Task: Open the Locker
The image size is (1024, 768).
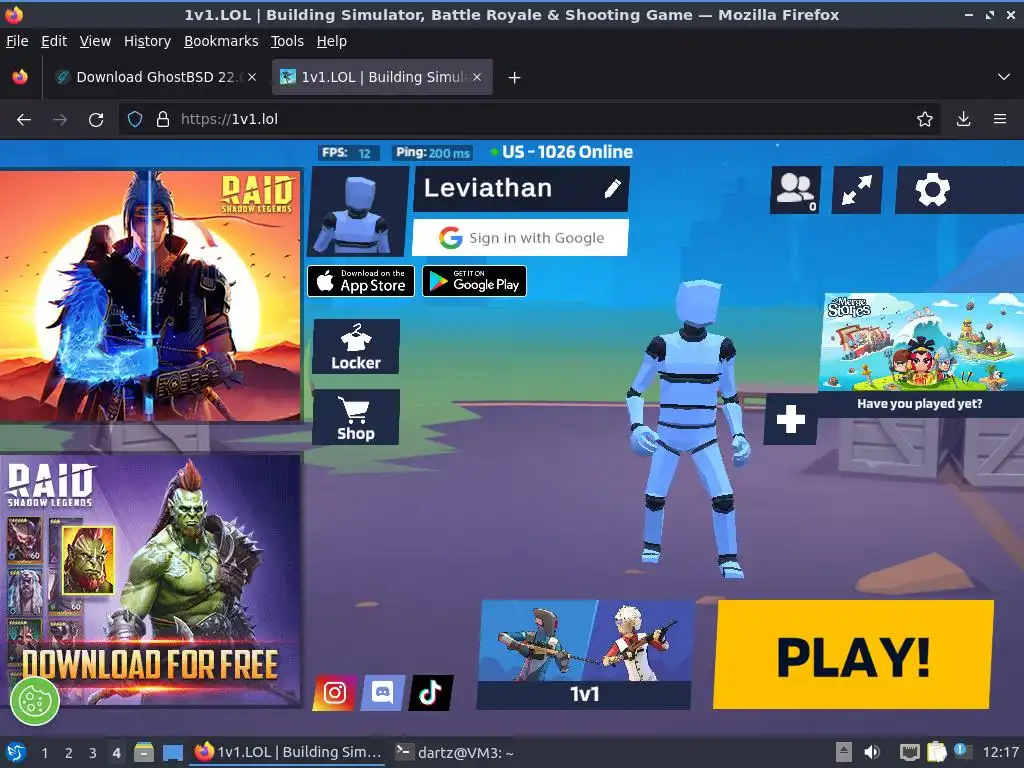Action: coord(356,347)
